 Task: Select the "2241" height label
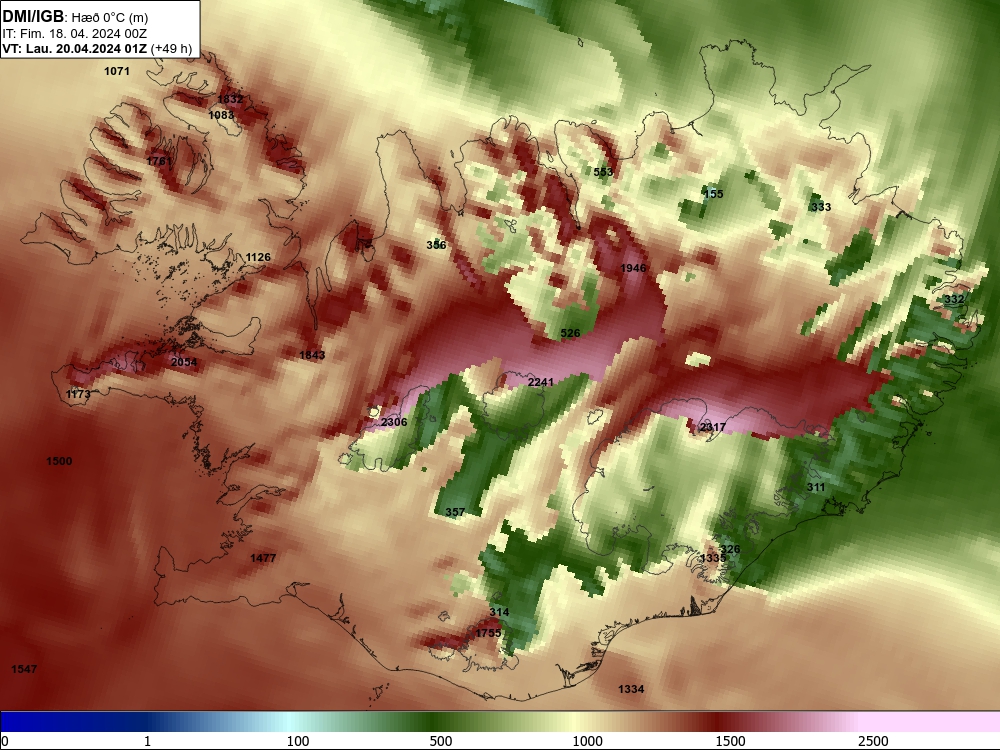point(541,382)
